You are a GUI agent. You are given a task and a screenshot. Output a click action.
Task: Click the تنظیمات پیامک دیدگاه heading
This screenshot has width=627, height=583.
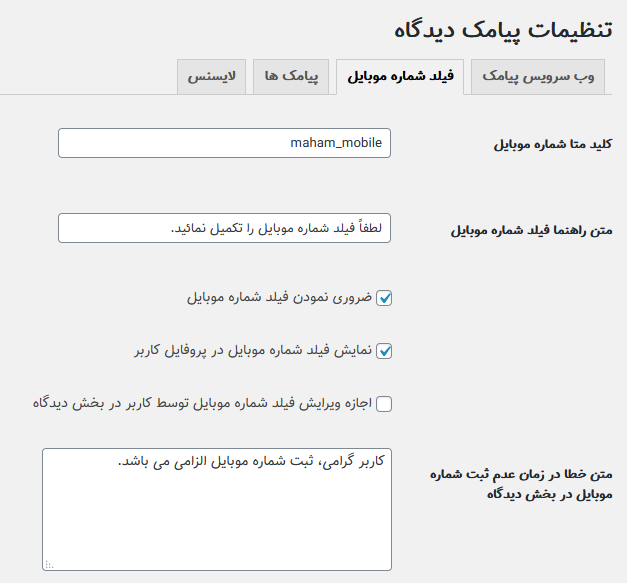point(503,30)
